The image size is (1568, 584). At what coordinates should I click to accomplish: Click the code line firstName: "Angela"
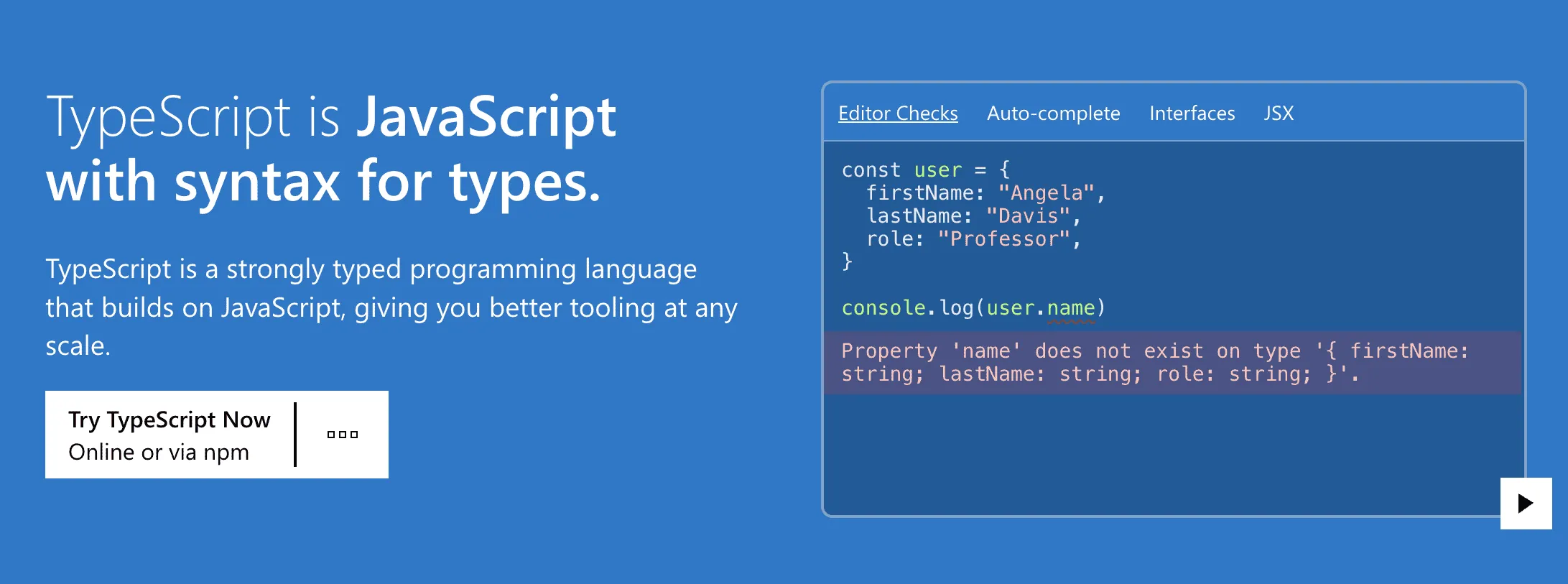tap(985, 193)
